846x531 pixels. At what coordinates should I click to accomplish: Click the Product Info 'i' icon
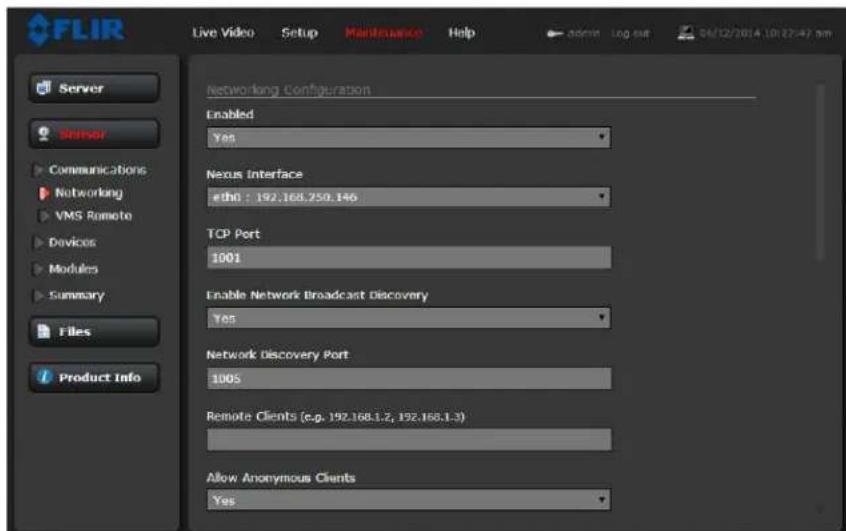(x=44, y=377)
